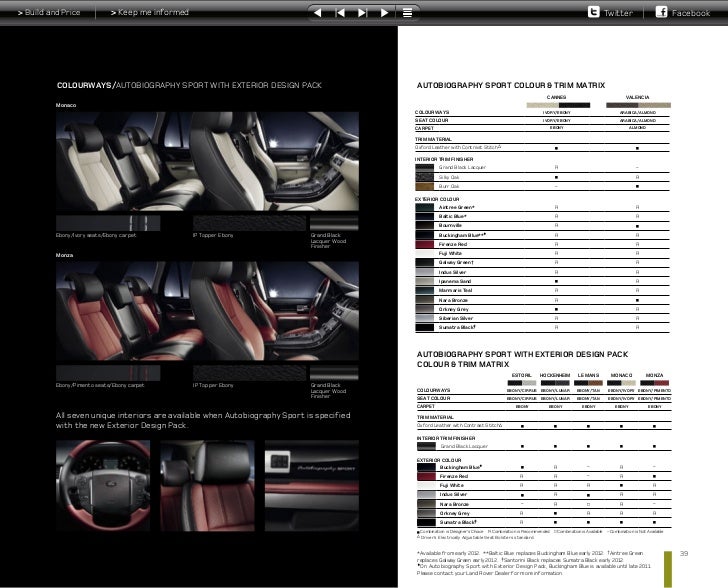The width and height of the screenshot is (728, 588).
Task: Select the 'Baltic Blue' label
Action: coord(453,216)
